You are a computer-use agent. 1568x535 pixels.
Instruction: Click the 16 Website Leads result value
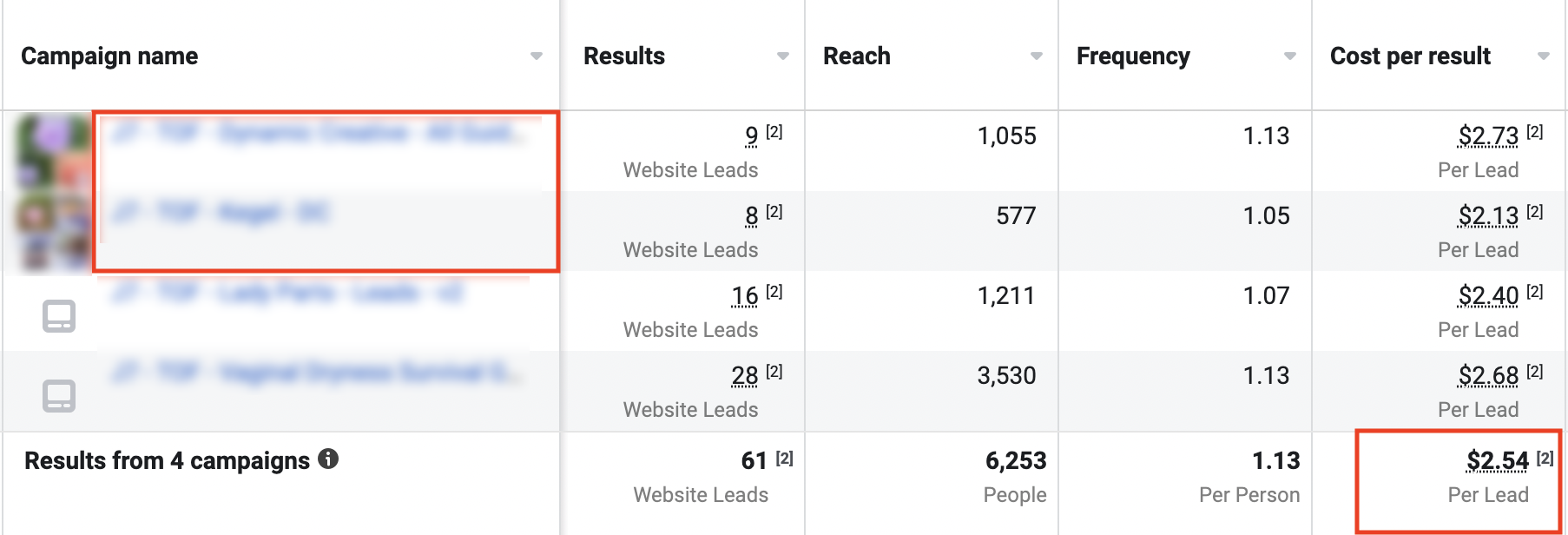[x=745, y=296]
